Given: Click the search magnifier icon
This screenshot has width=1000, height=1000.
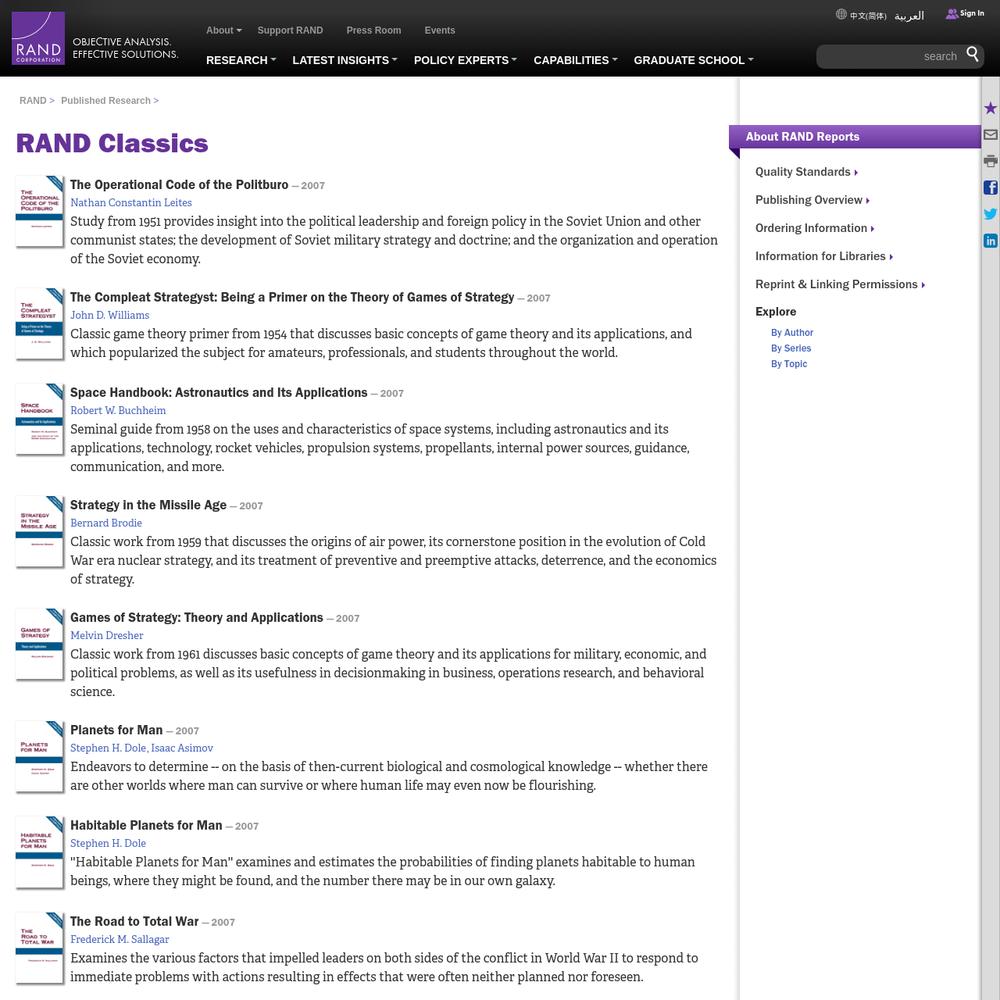Looking at the screenshot, I should point(972,55).
